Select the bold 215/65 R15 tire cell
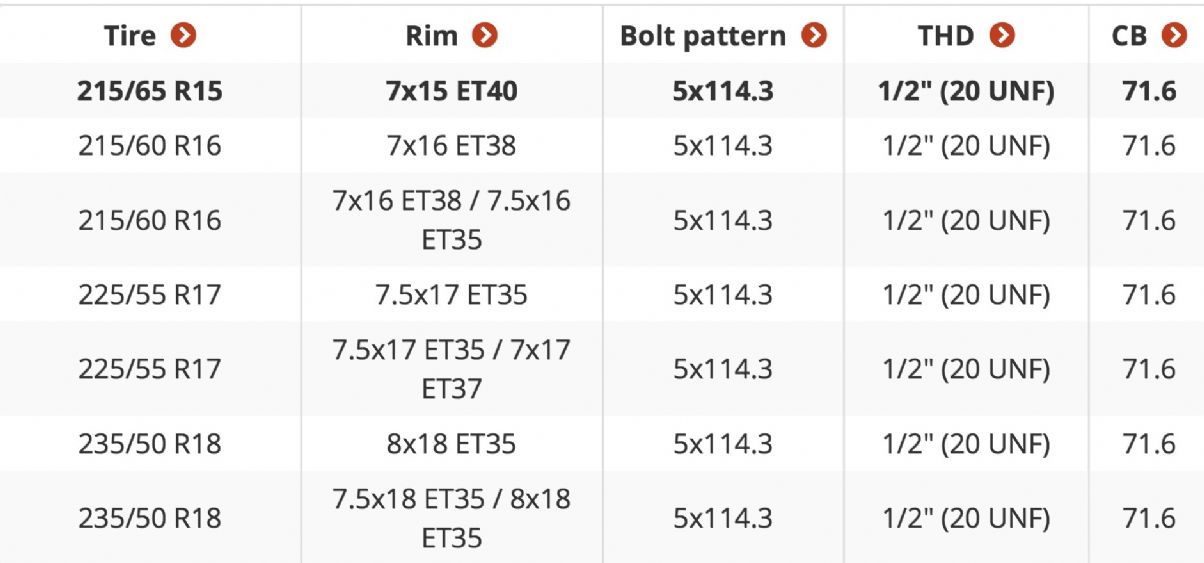Screen dimensions: 1204x563 click(x=150, y=91)
